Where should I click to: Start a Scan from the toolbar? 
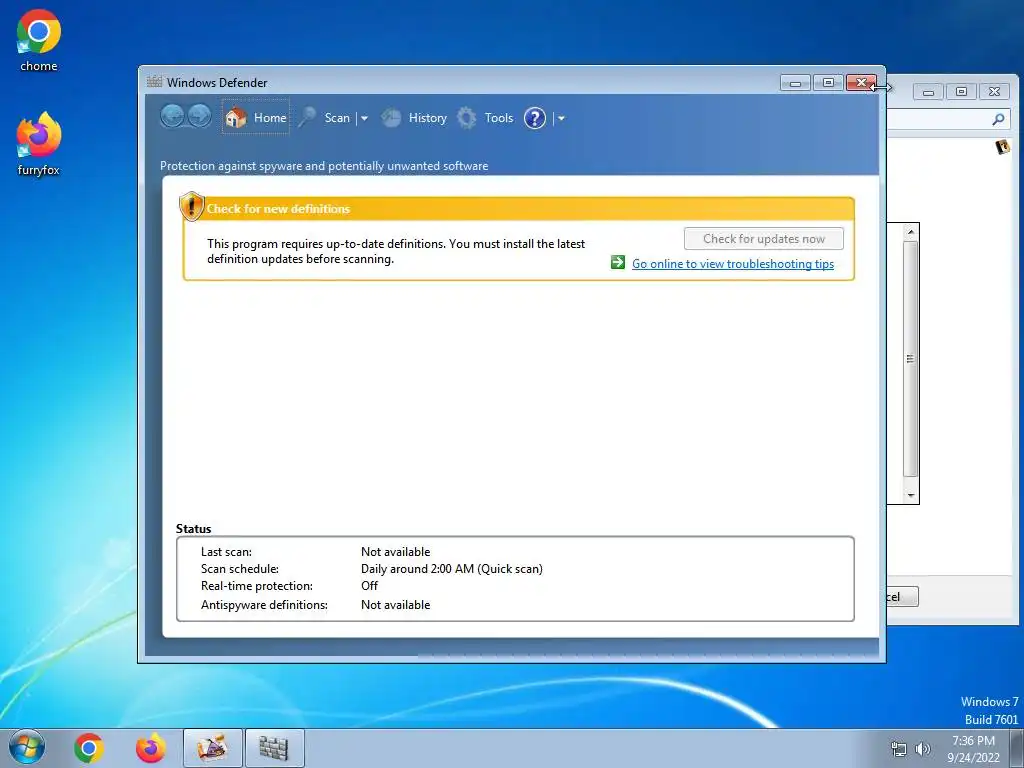click(337, 118)
